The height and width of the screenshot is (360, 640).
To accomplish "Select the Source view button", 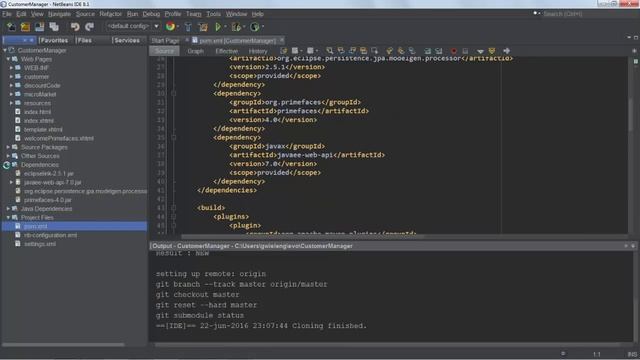I will tap(164, 51).
